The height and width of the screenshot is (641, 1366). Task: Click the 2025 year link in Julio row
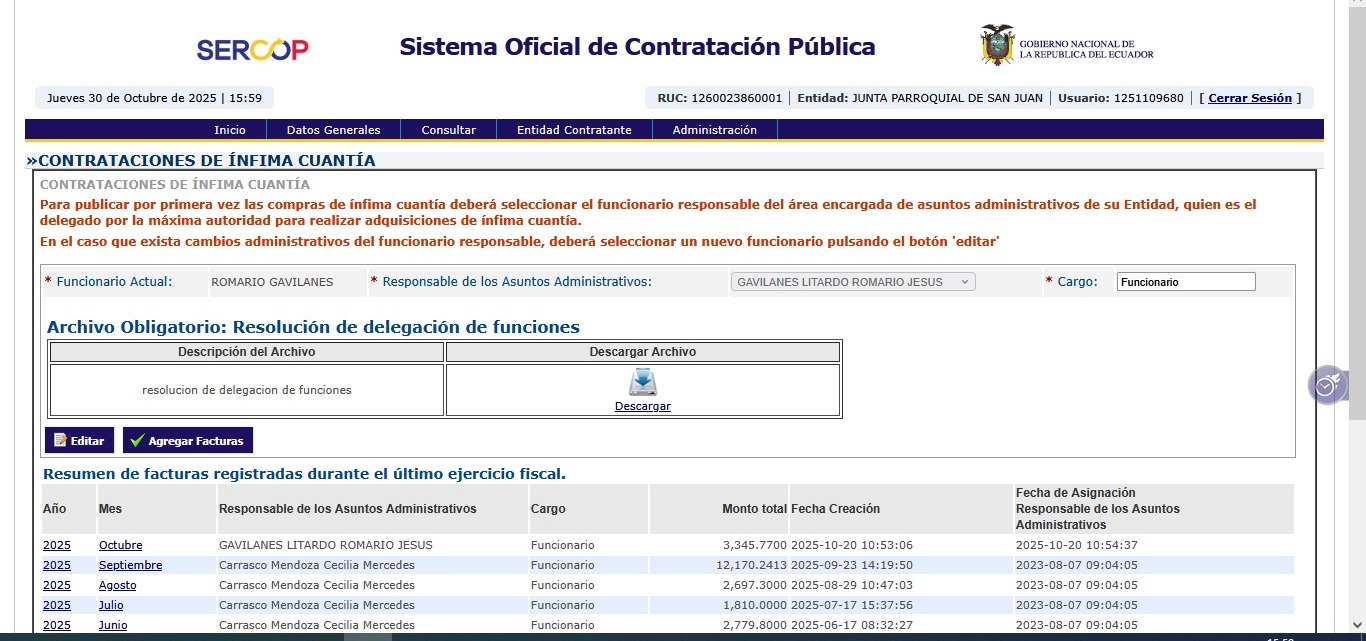[57, 605]
